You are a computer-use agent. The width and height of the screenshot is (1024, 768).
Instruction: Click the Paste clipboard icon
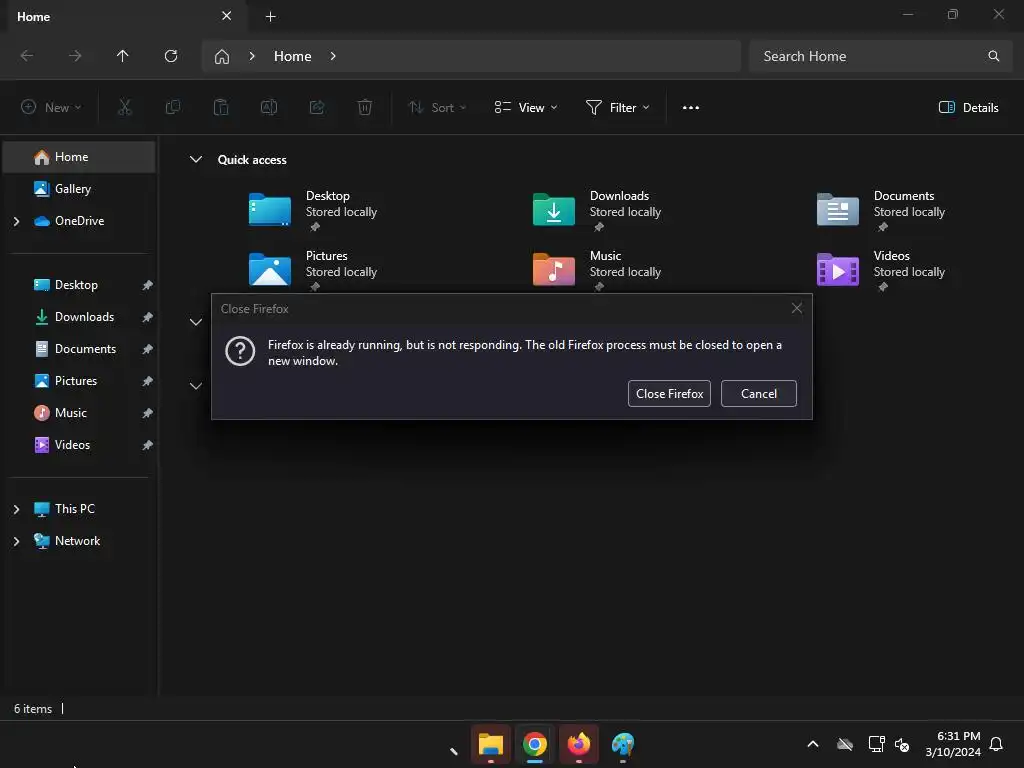[x=221, y=107]
